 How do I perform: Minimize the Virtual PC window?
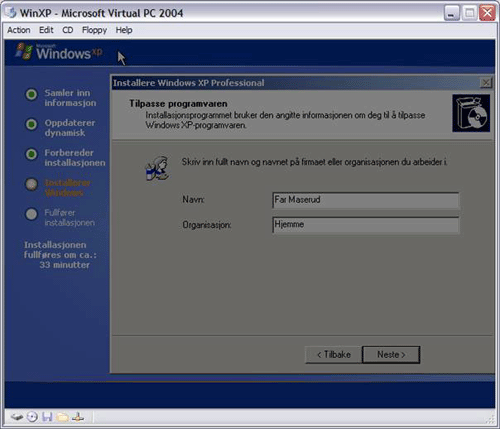click(x=452, y=13)
